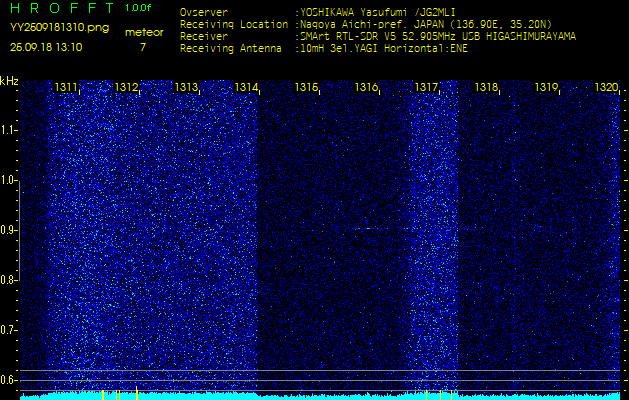The image size is (629, 400).
Task: Click the 'Ovserver' header label
Action: (x=204, y=12)
